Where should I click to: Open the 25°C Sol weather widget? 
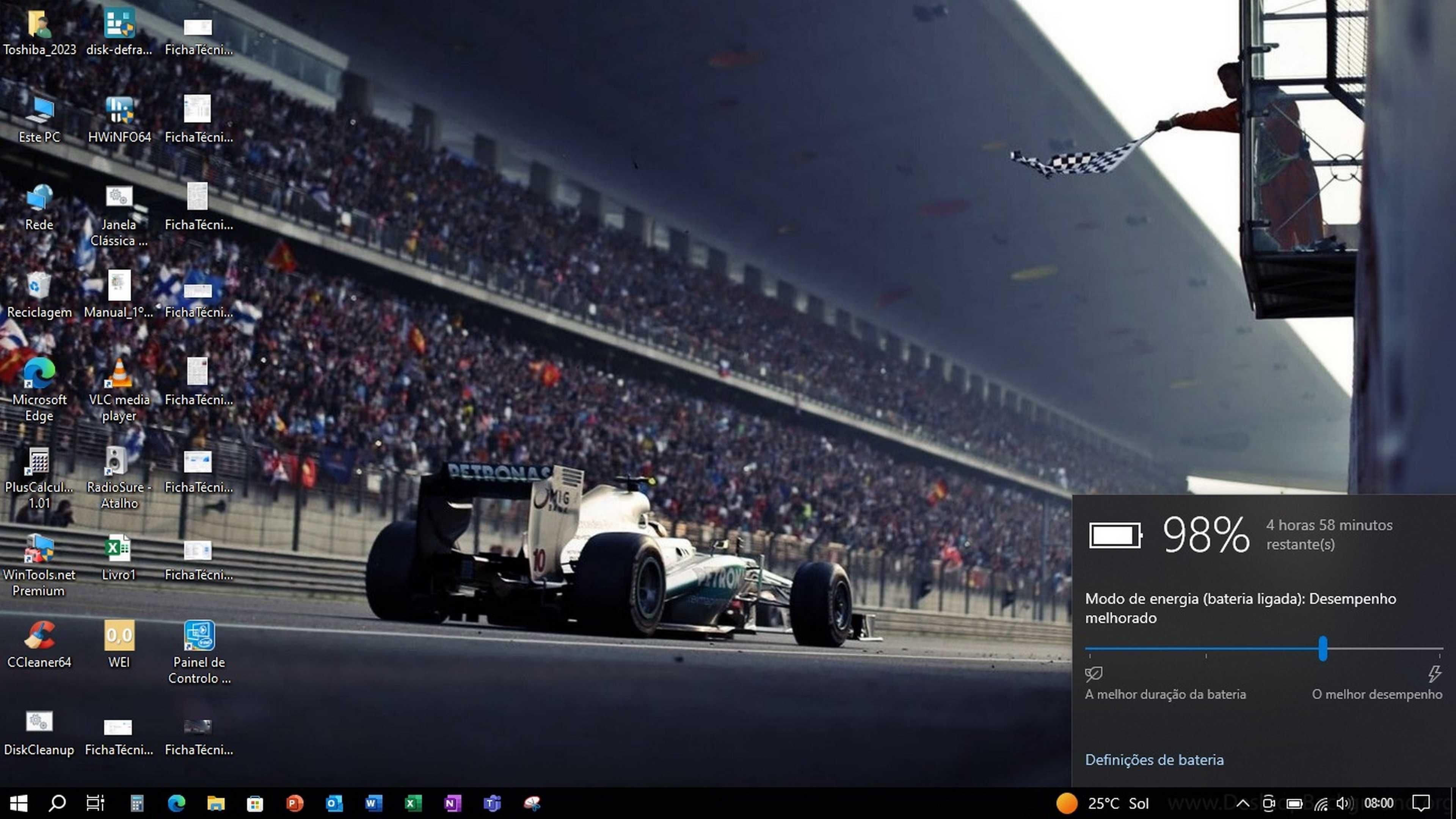[x=1102, y=803]
